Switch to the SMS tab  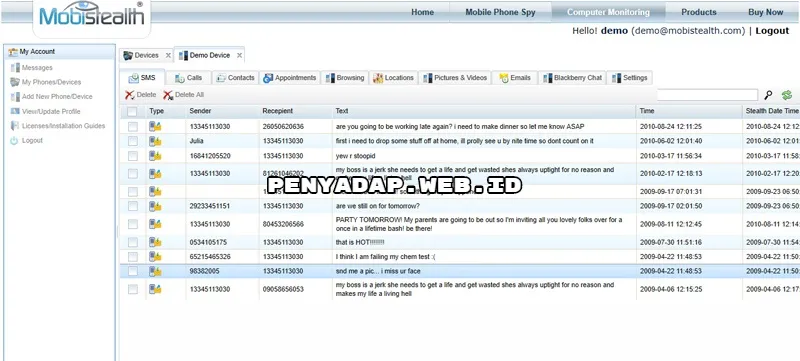(x=142, y=78)
